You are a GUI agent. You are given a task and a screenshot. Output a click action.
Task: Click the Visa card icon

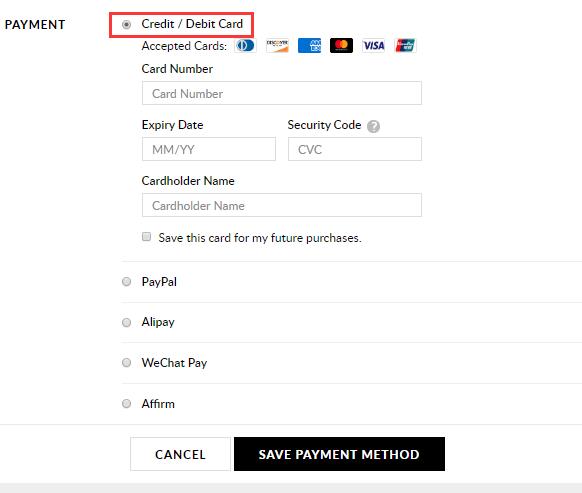373,46
